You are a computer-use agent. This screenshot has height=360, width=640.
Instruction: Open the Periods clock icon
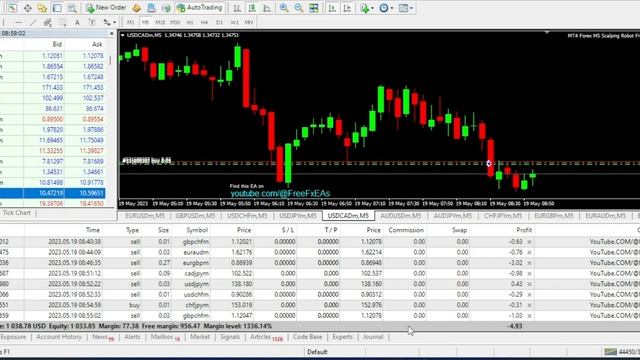pyautogui.click(x=384, y=8)
